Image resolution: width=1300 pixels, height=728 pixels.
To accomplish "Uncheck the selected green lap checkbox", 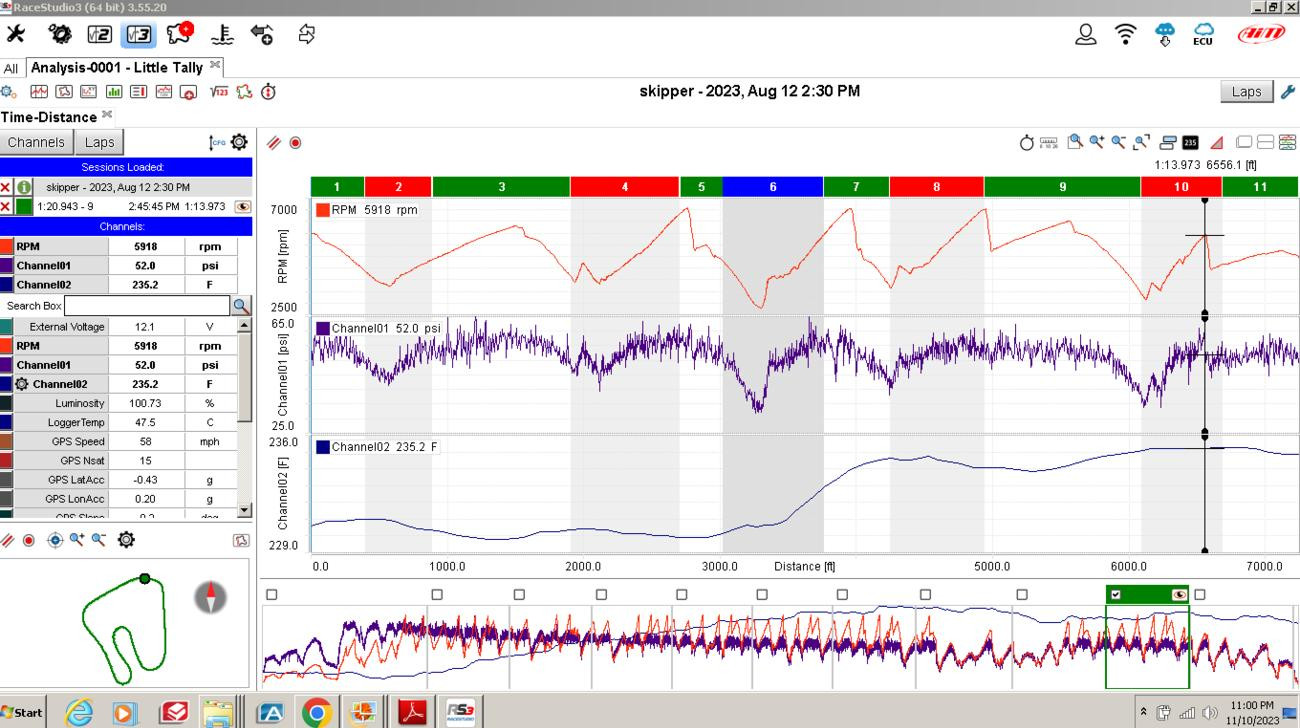I will point(1116,595).
